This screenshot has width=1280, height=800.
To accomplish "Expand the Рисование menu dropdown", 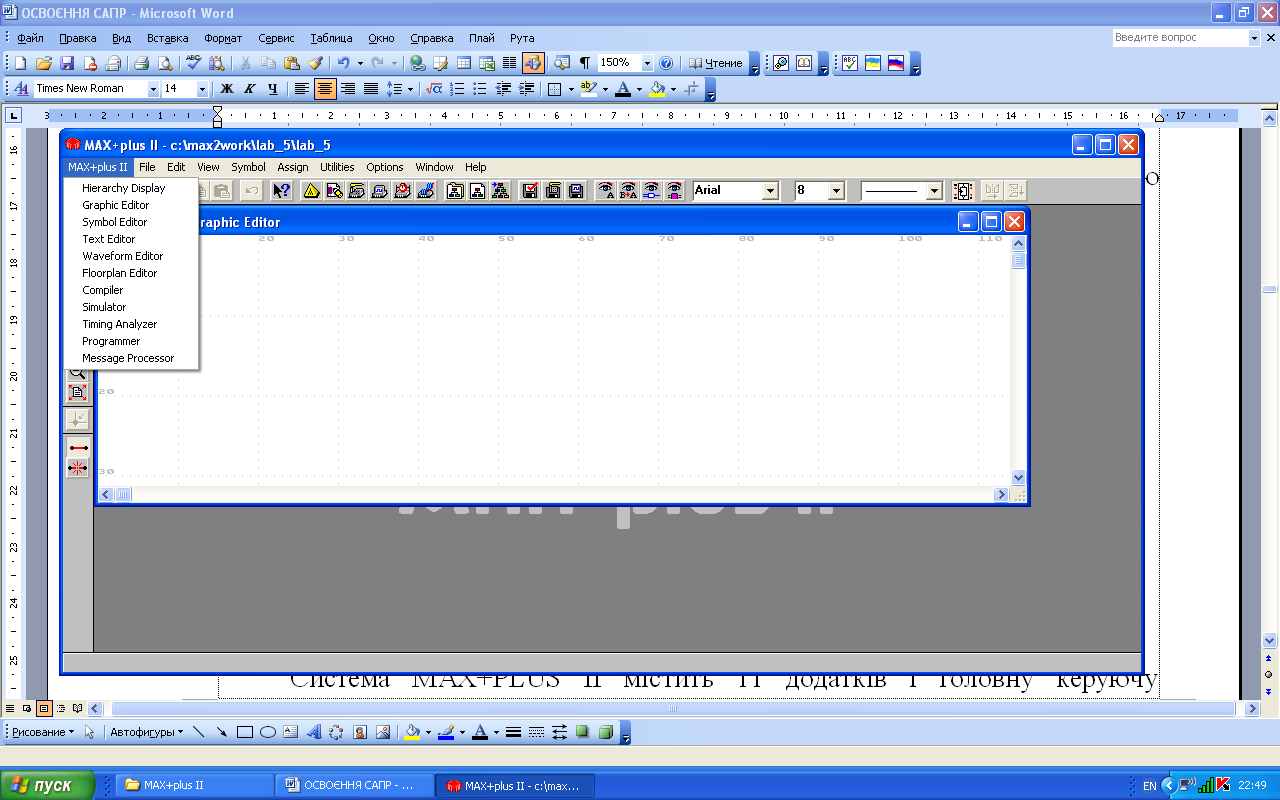I will tap(43, 732).
